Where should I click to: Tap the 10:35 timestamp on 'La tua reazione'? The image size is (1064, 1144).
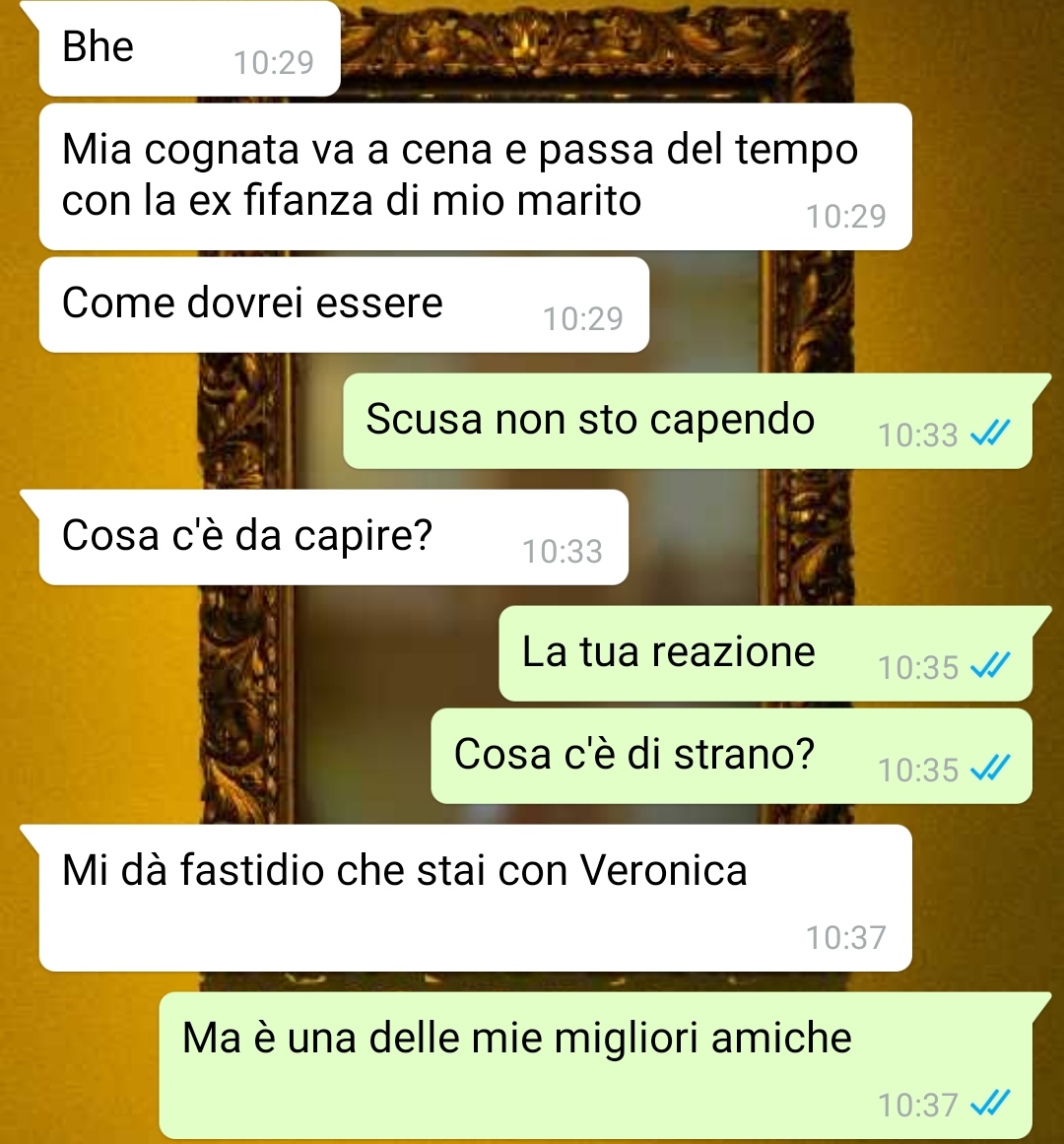pyautogui.click(x=918, y=667)
